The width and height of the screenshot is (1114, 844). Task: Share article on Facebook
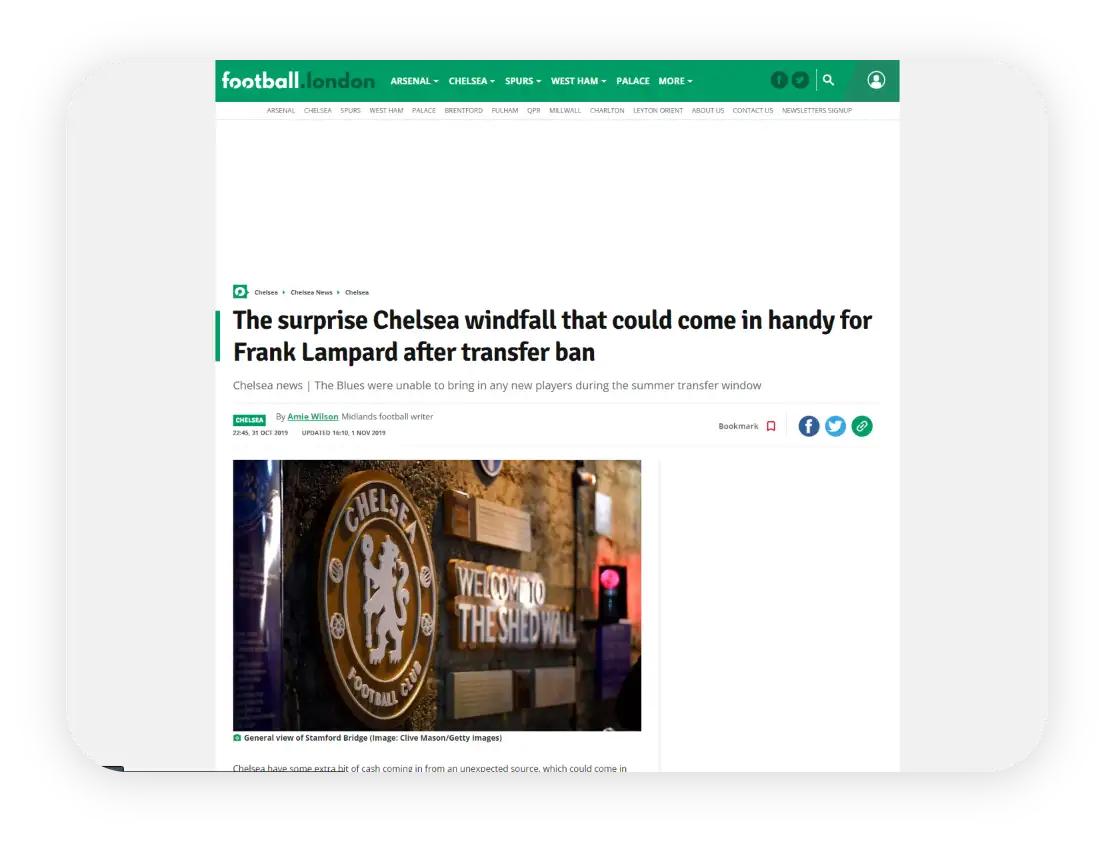[x=809, y=426]
